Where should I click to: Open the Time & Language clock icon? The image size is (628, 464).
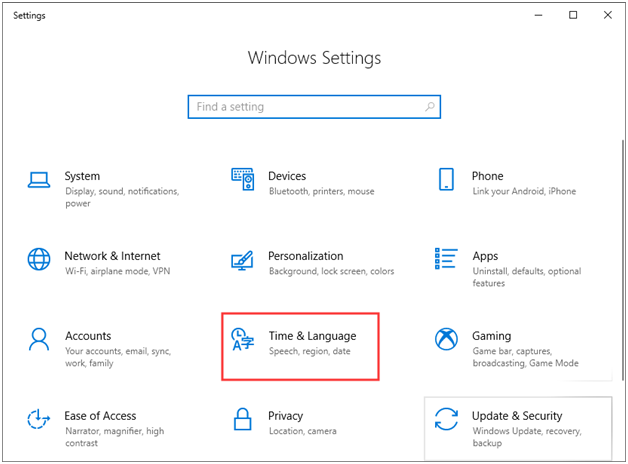click(242, 339)
